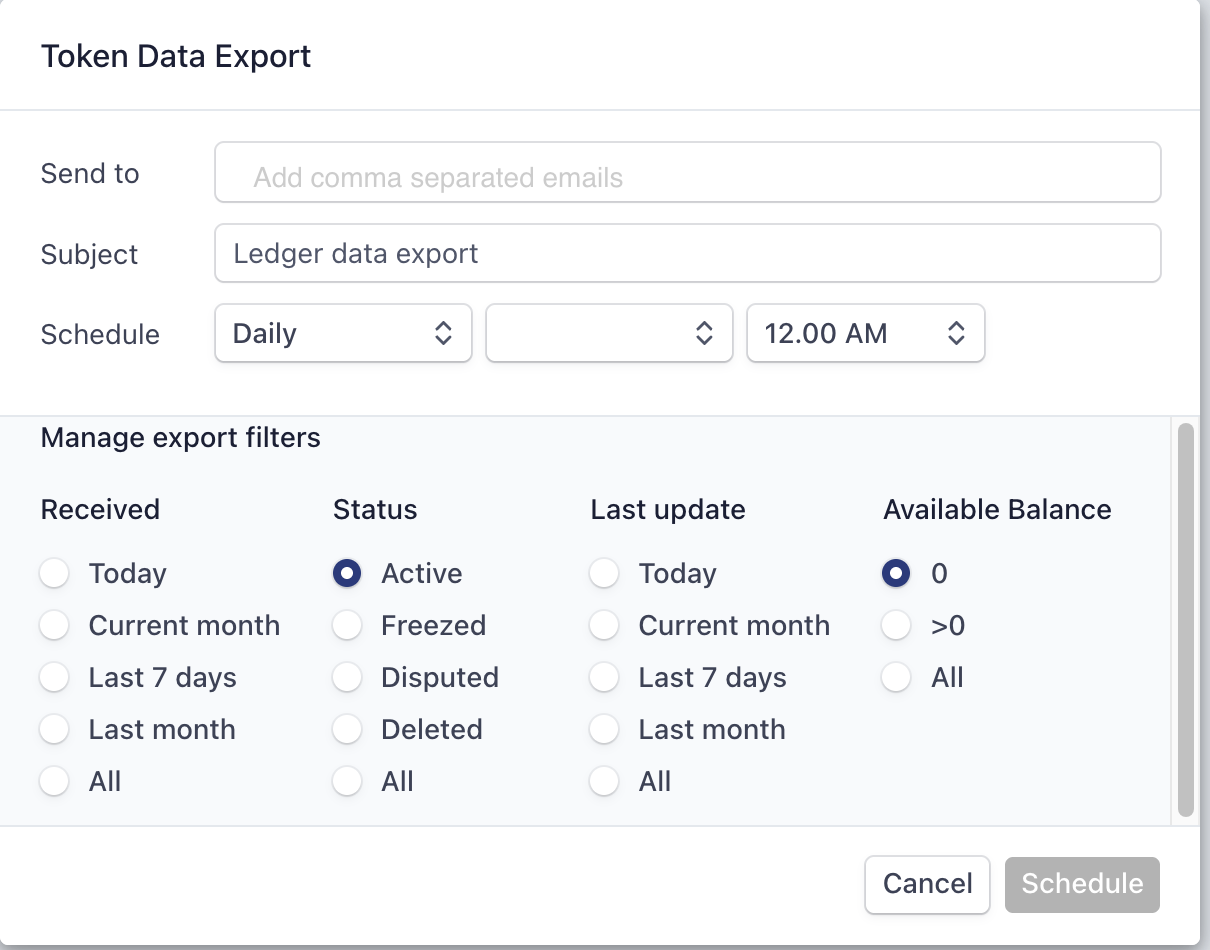This screenshot has height=950, width=1210.
Task: Choose Current month under Received
Action: pos(54,626)
